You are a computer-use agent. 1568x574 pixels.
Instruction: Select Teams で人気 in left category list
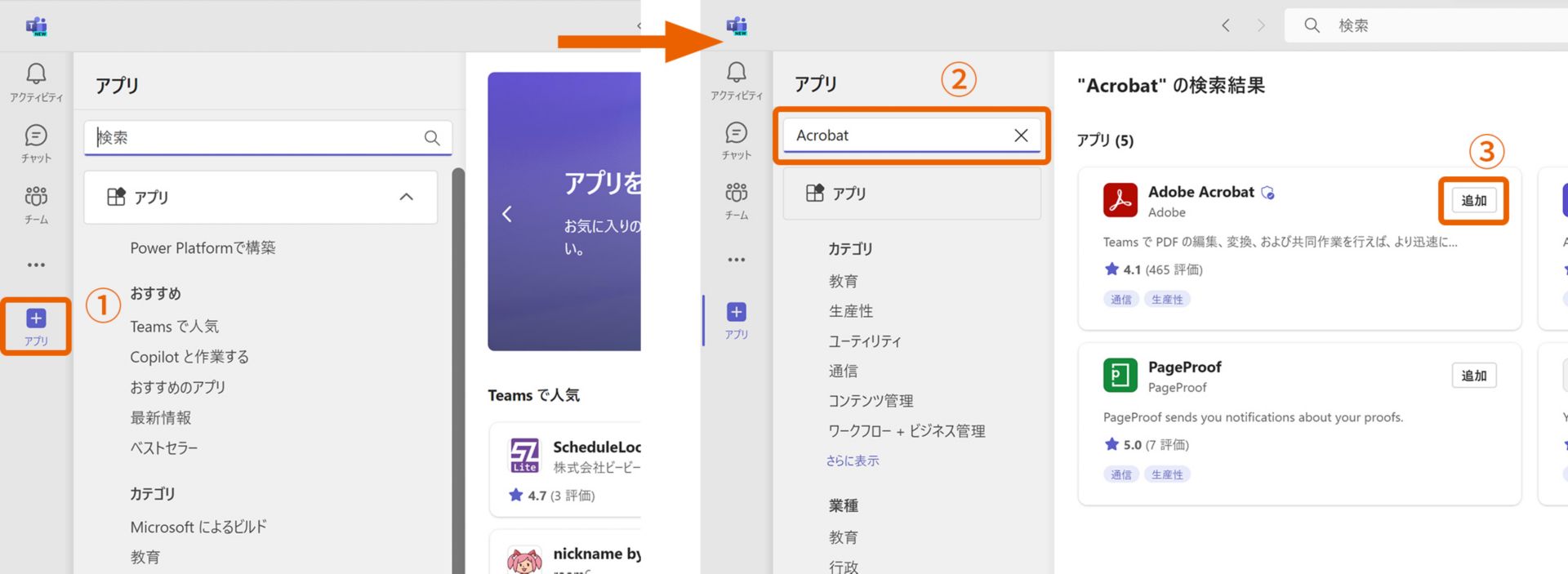point(174,326)
